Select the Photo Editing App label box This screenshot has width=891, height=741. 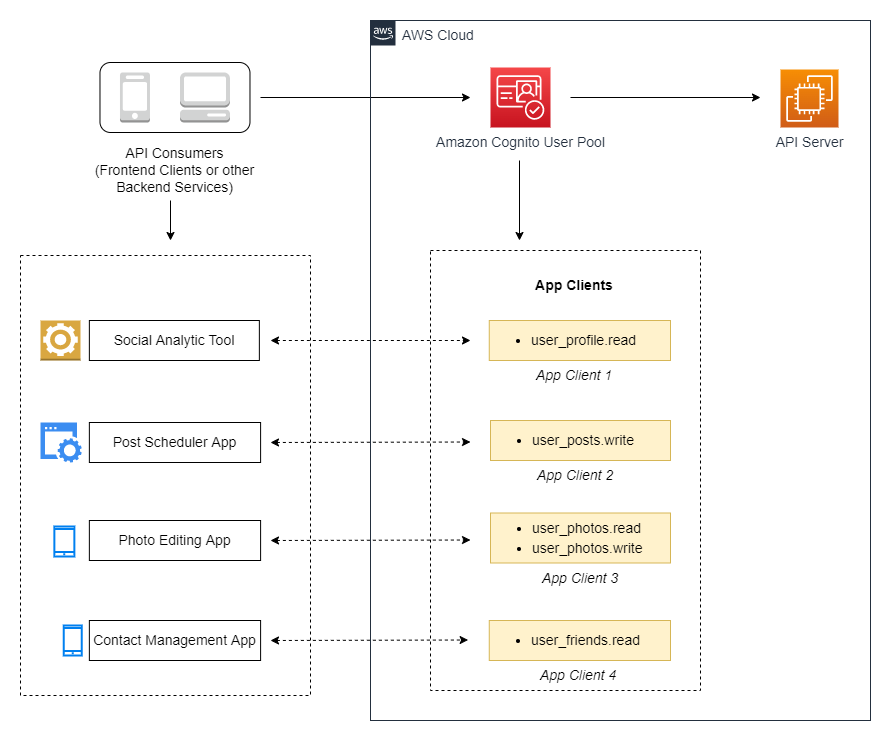pos(174,540)
